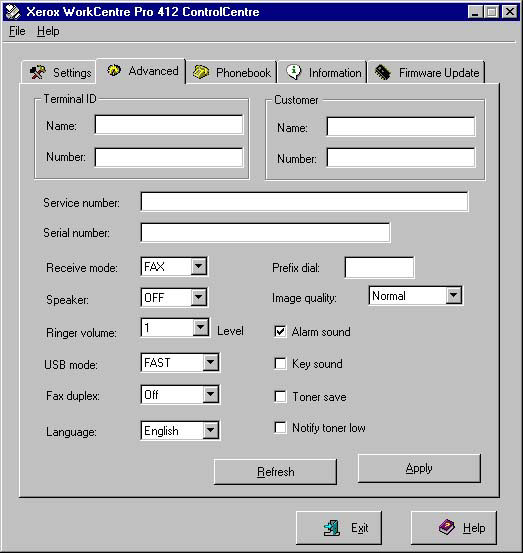Click the Help button at bottom right
Image resolution: width=523 pixels, height=553 pixels.
[454, 528]
